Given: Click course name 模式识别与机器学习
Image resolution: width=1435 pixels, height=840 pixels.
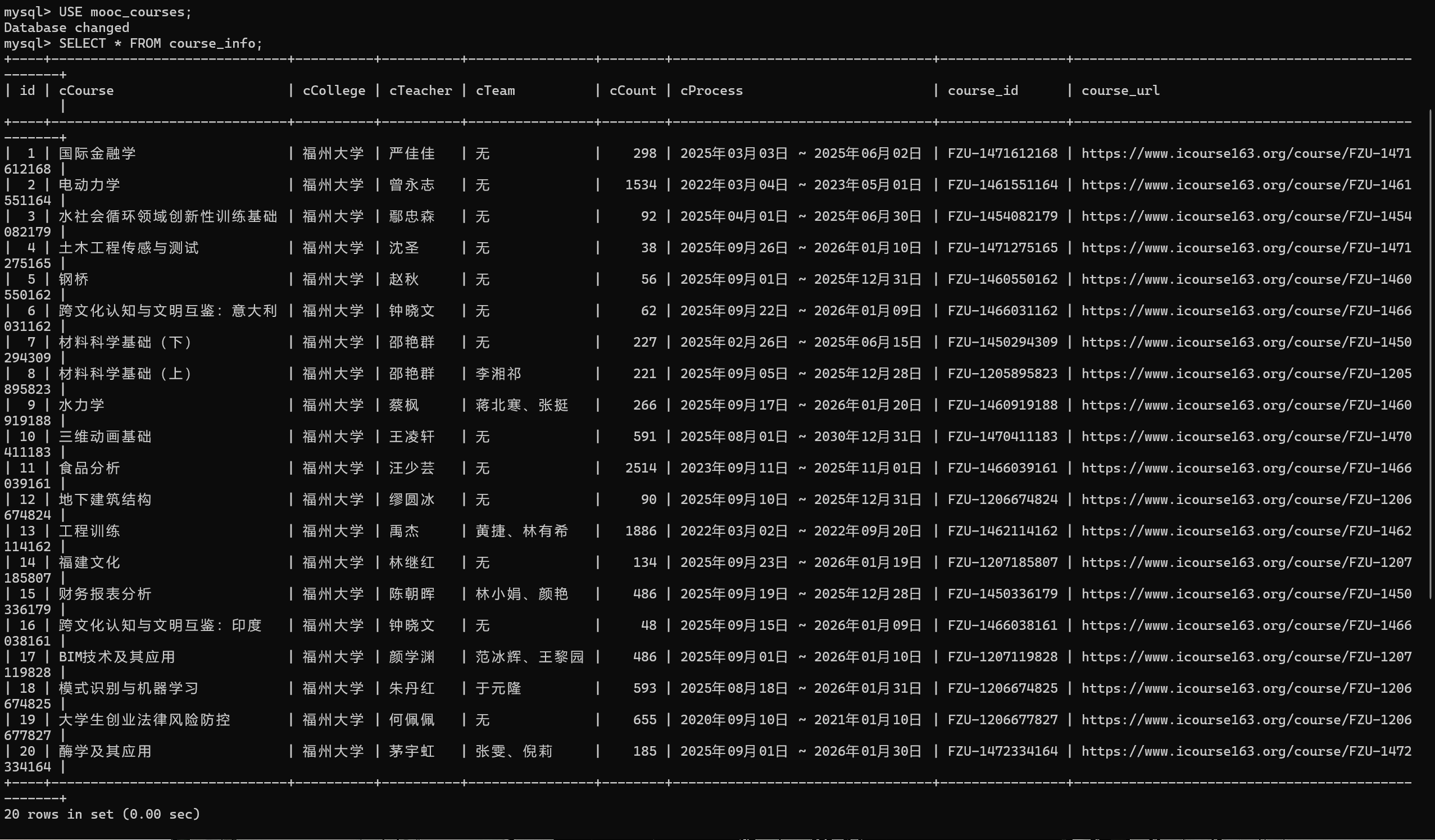Looking at the screenshot, I should tap(129, 688).
